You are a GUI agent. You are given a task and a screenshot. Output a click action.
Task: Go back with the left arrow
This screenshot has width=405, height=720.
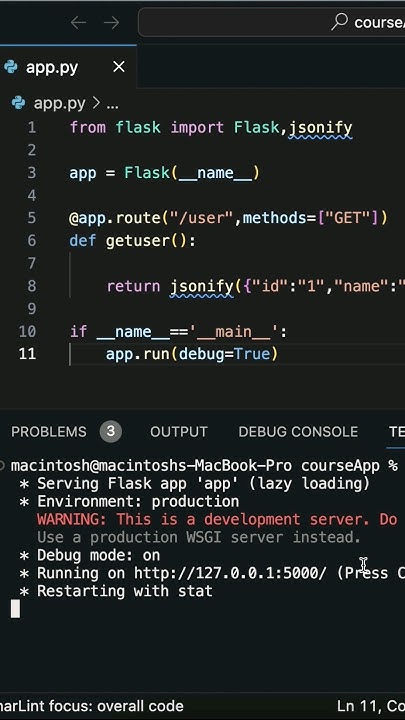coord(79,22)
